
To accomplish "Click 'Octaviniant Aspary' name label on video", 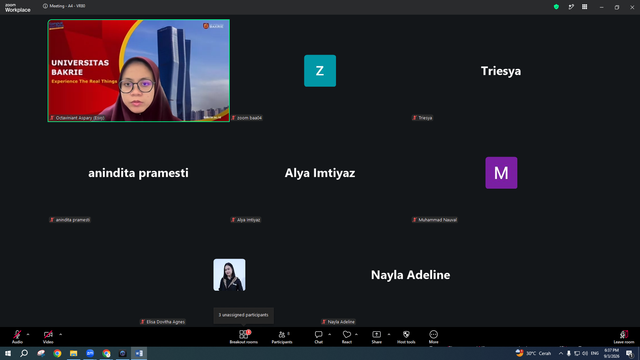I will click(77, 118).
